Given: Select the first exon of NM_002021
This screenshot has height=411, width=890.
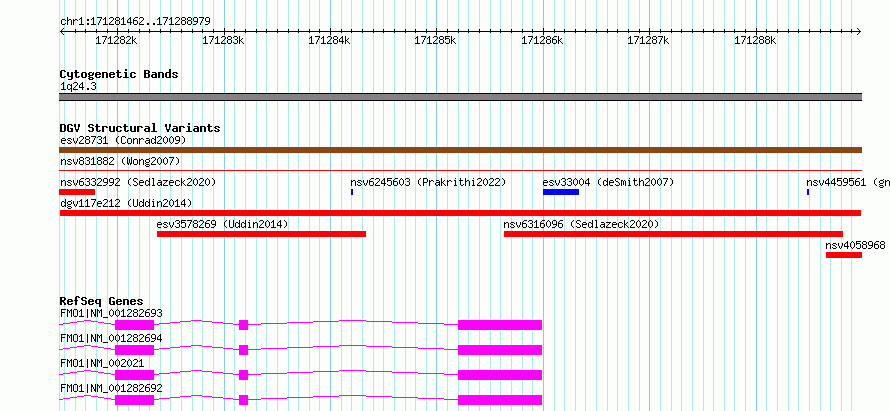Looking at the screenshot, I should click(x=135, y=375).
